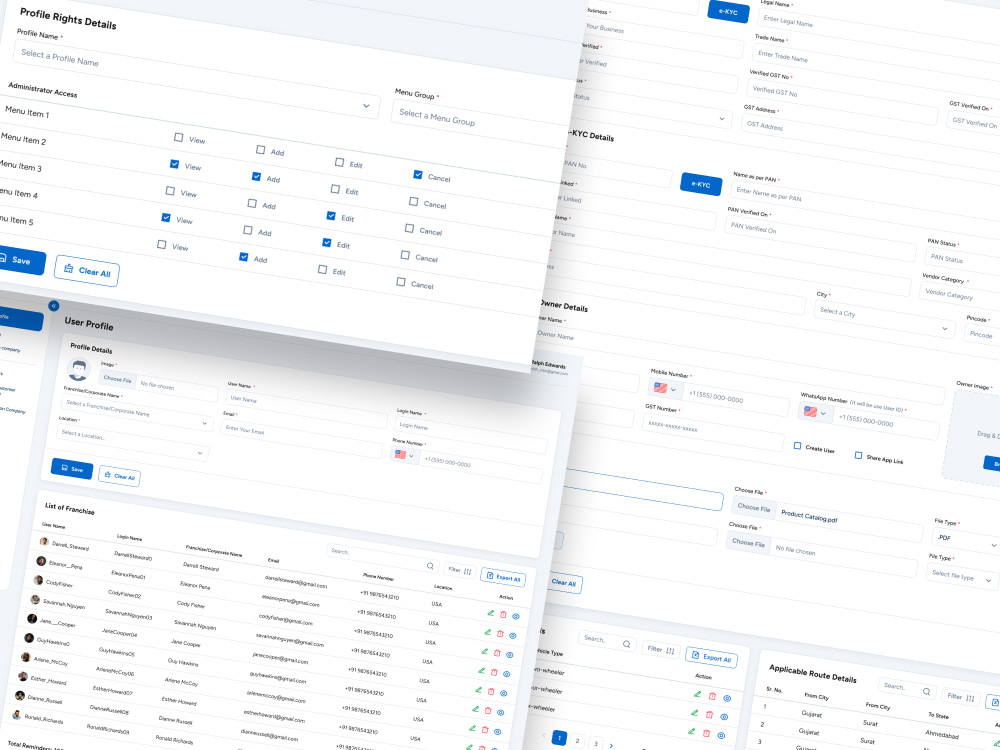Click the magnifier icon in Applicable Route Details search

click(x=927, y=691)
